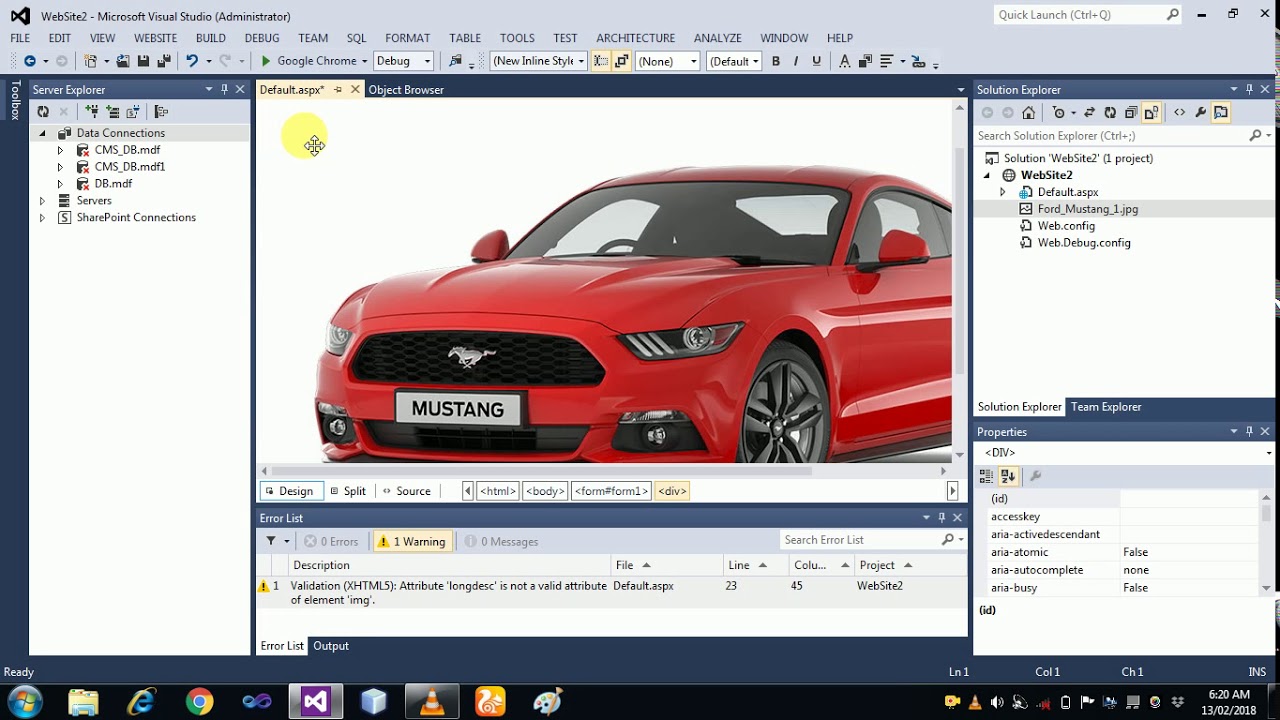This screenshot has height=720, width=1280.
Task: Toggle the 0 Errors filter button
Action: coord(331,541)
